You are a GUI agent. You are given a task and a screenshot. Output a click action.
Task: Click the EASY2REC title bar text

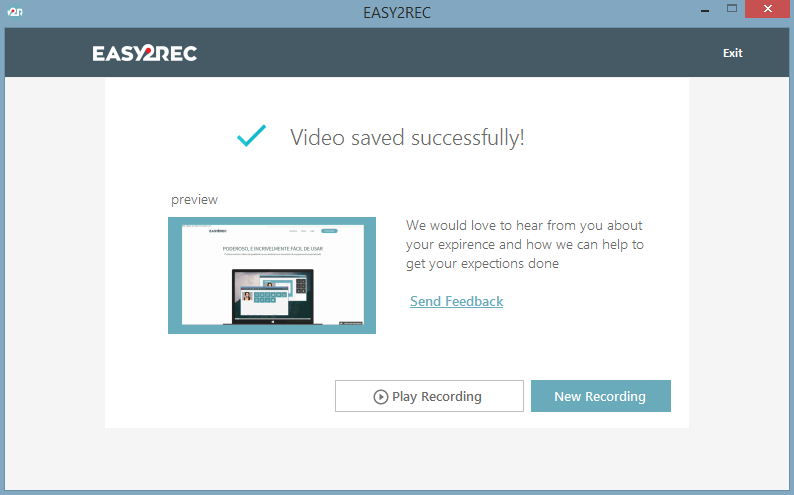(x=397, y=13)
